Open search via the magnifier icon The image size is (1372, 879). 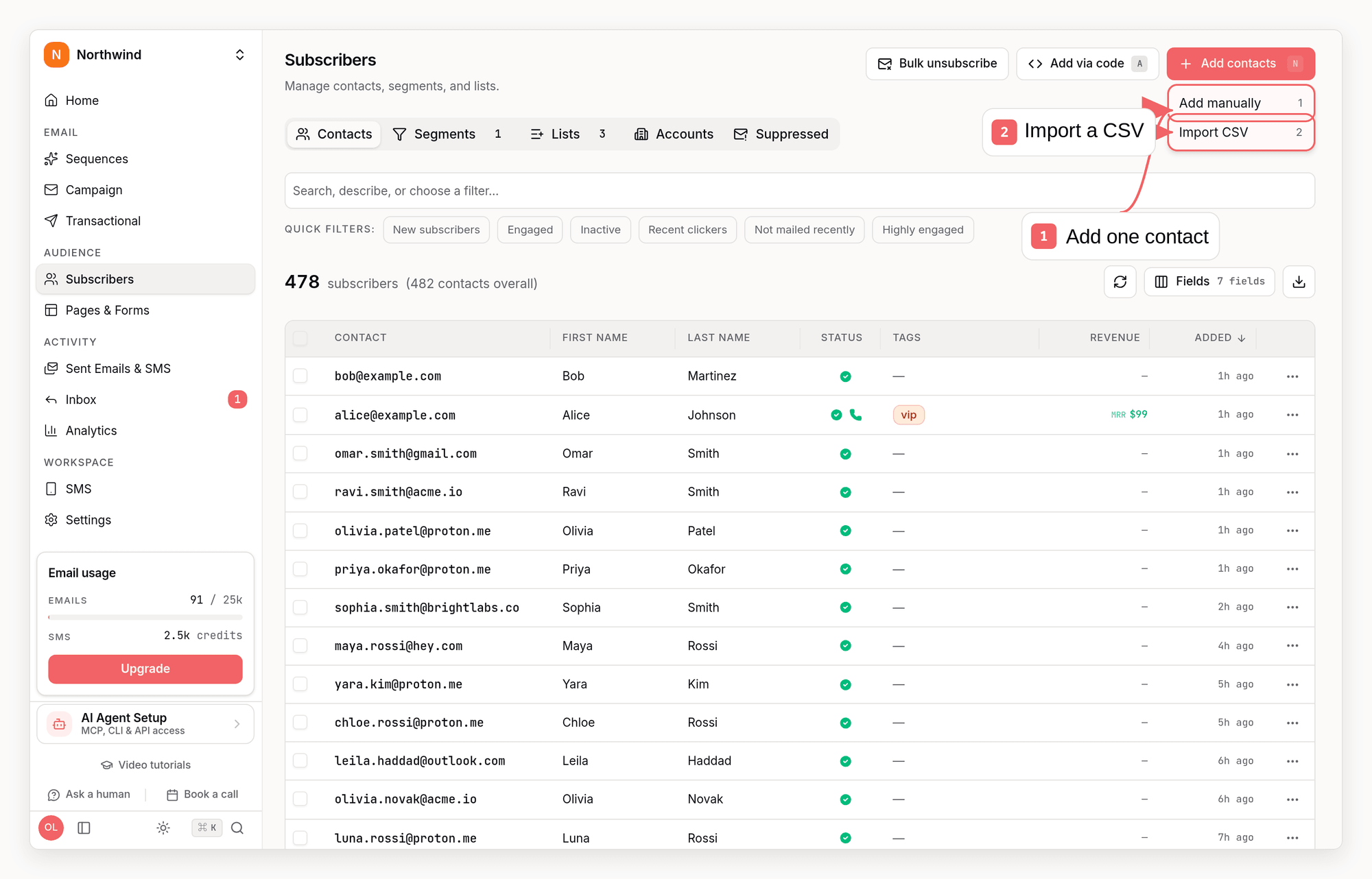click(x=237, y=828)
